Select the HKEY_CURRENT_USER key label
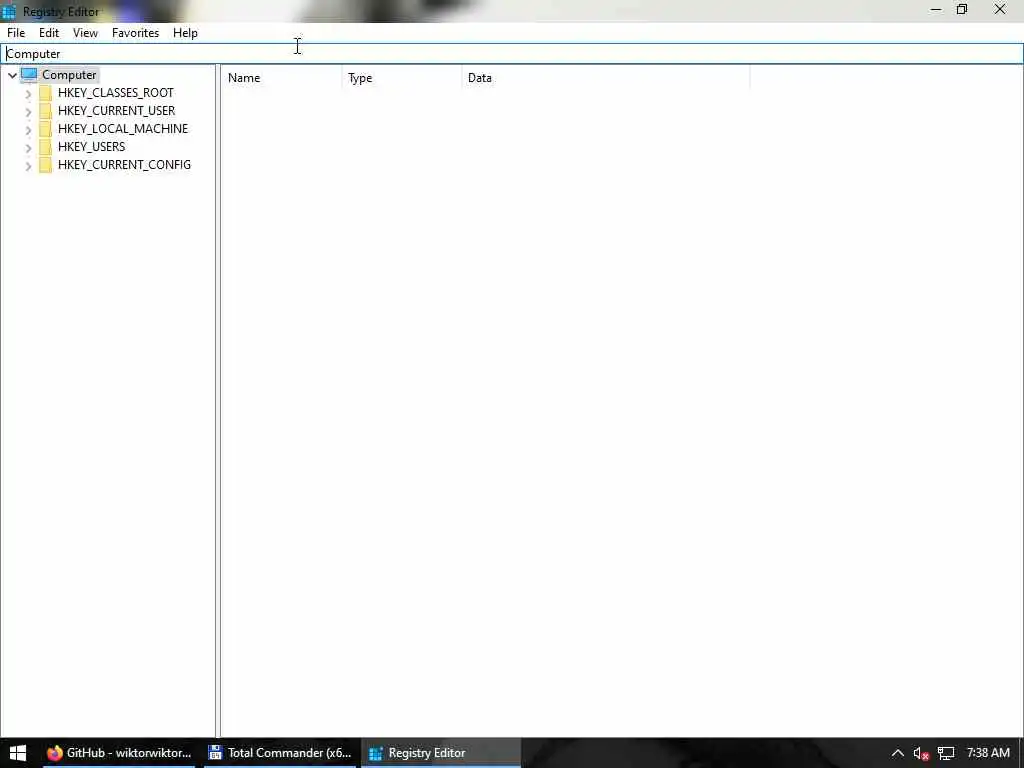 point(116,110)
